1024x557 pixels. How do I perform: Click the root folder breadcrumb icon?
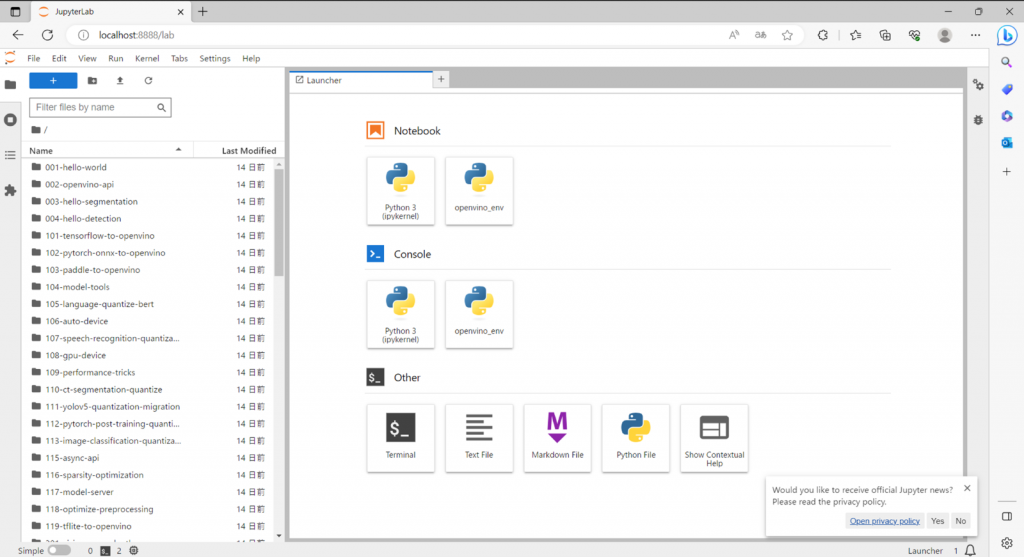tap(36, 129)
